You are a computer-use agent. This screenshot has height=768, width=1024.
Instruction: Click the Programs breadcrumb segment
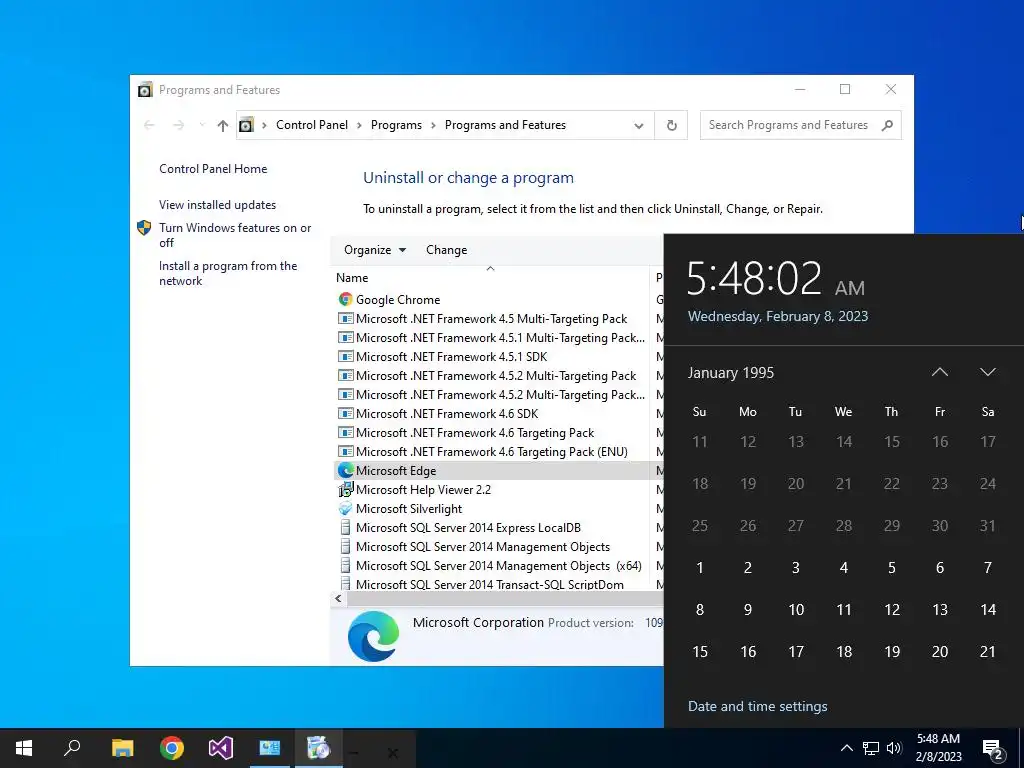(x=396, y=125)
